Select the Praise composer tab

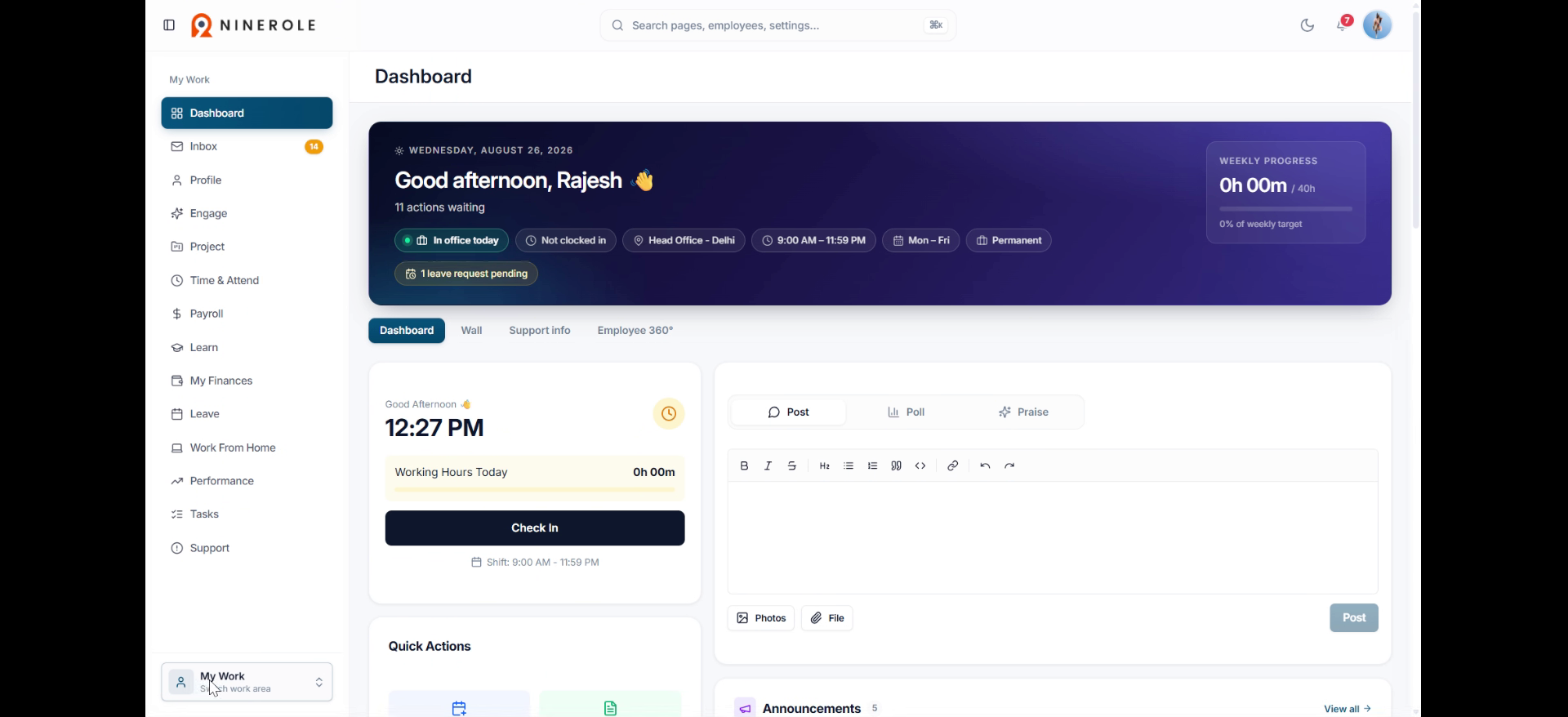coord(1023,412)
